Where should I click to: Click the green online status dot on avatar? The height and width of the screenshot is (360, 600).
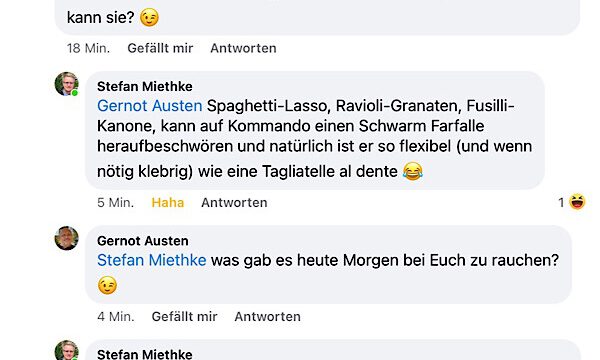pos(75,93)
